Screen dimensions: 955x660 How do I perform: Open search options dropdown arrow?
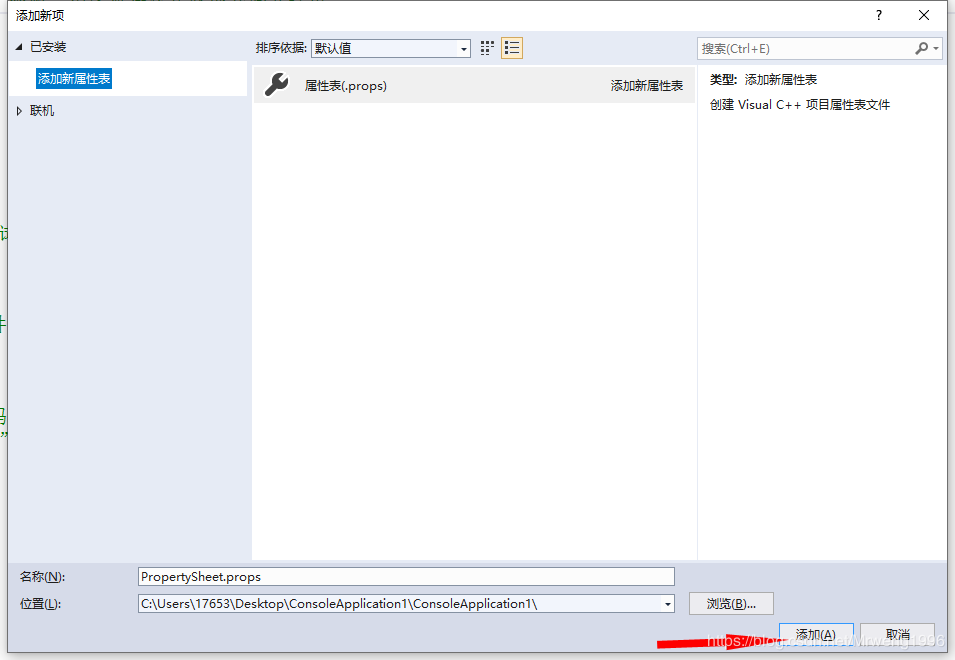(936, 48)
